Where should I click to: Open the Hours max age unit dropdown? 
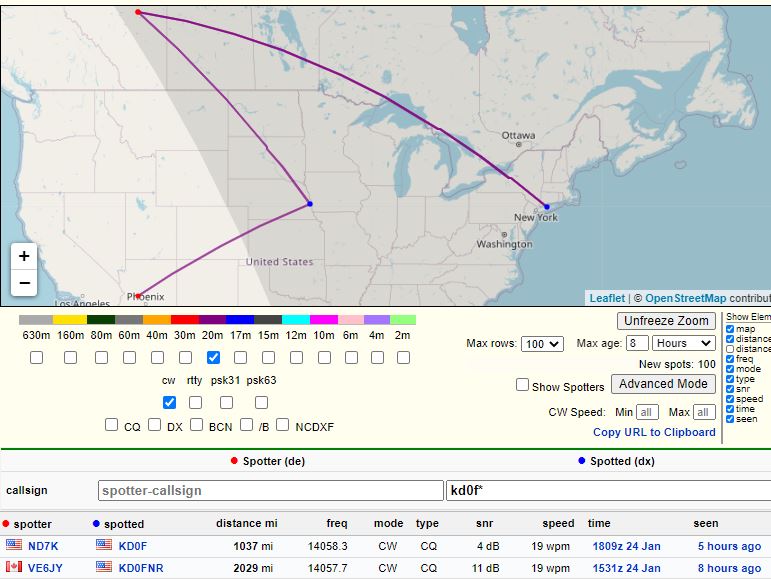[x=683, y=343]
